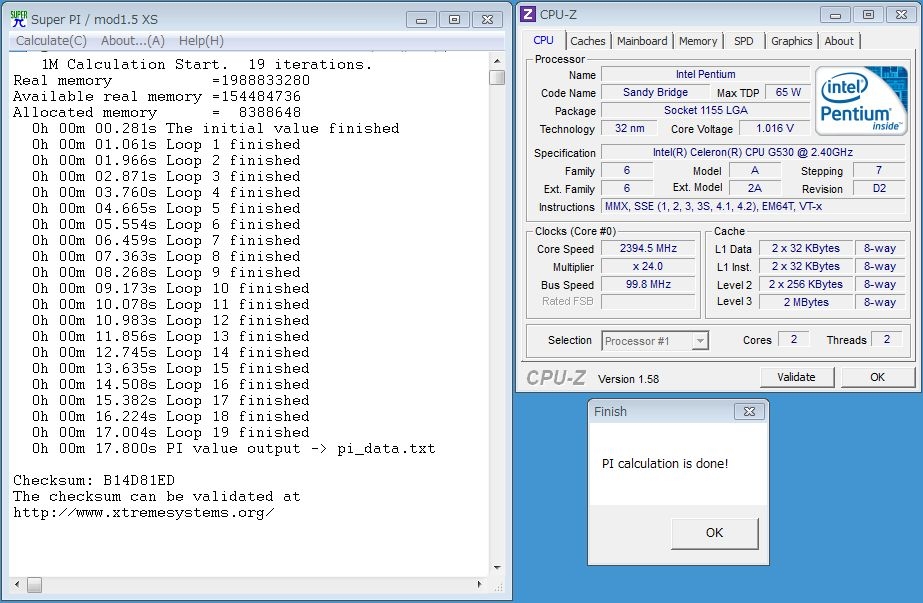923x603 pixels.
Task: Click the Super PI scrollbar up arrow
Action: pyautogui.click(x=497, y=59)
